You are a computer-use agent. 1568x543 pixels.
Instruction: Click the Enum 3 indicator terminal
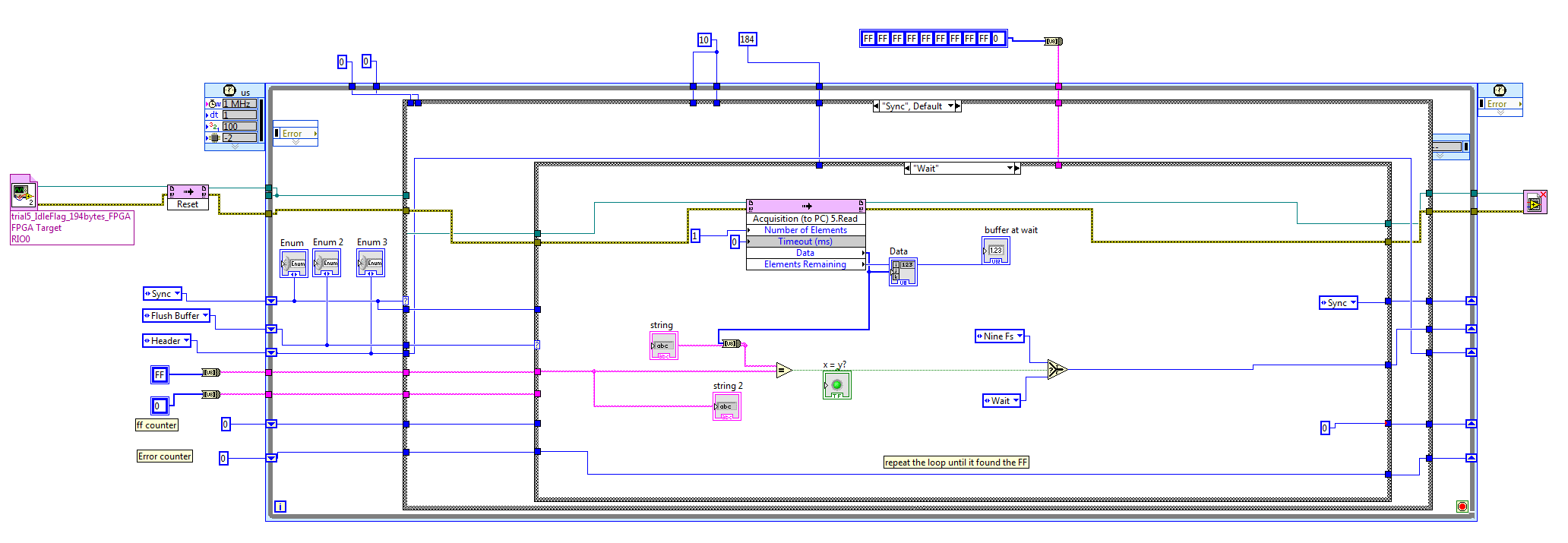(371, 263)
